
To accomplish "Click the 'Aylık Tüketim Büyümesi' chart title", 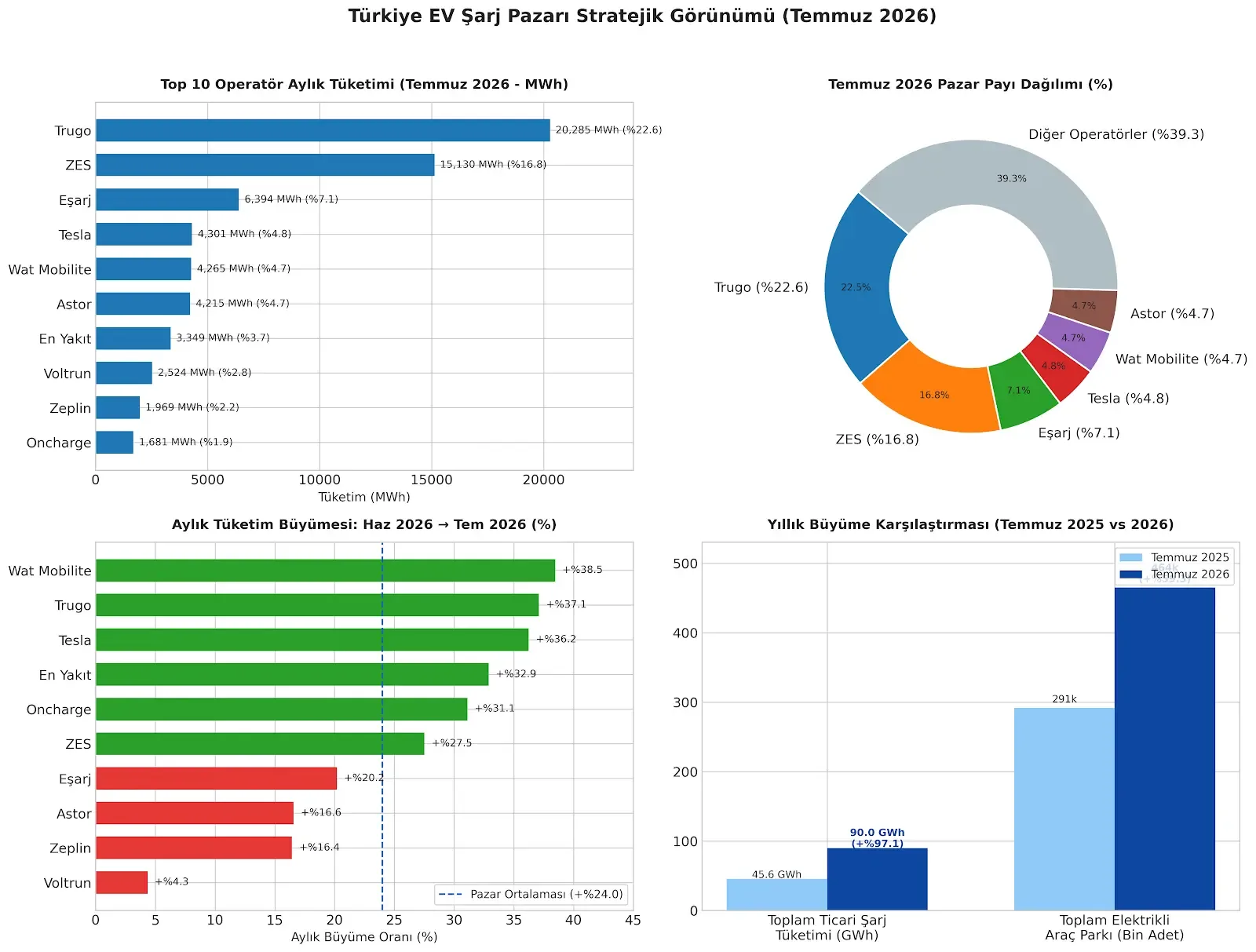I will [x=364, y=524].
